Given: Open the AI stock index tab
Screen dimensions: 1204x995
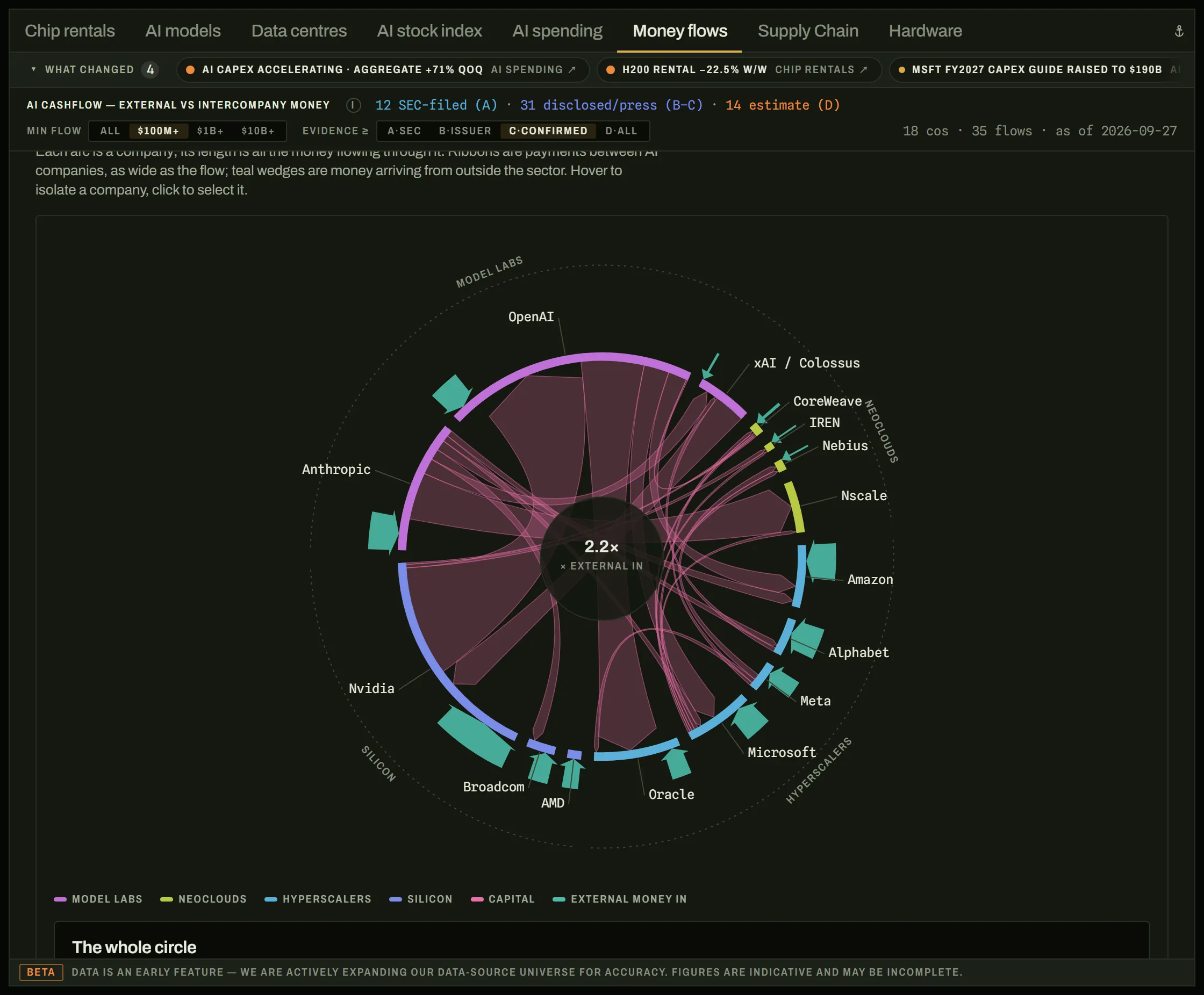Looking at the screenshot, I should 429,31.
